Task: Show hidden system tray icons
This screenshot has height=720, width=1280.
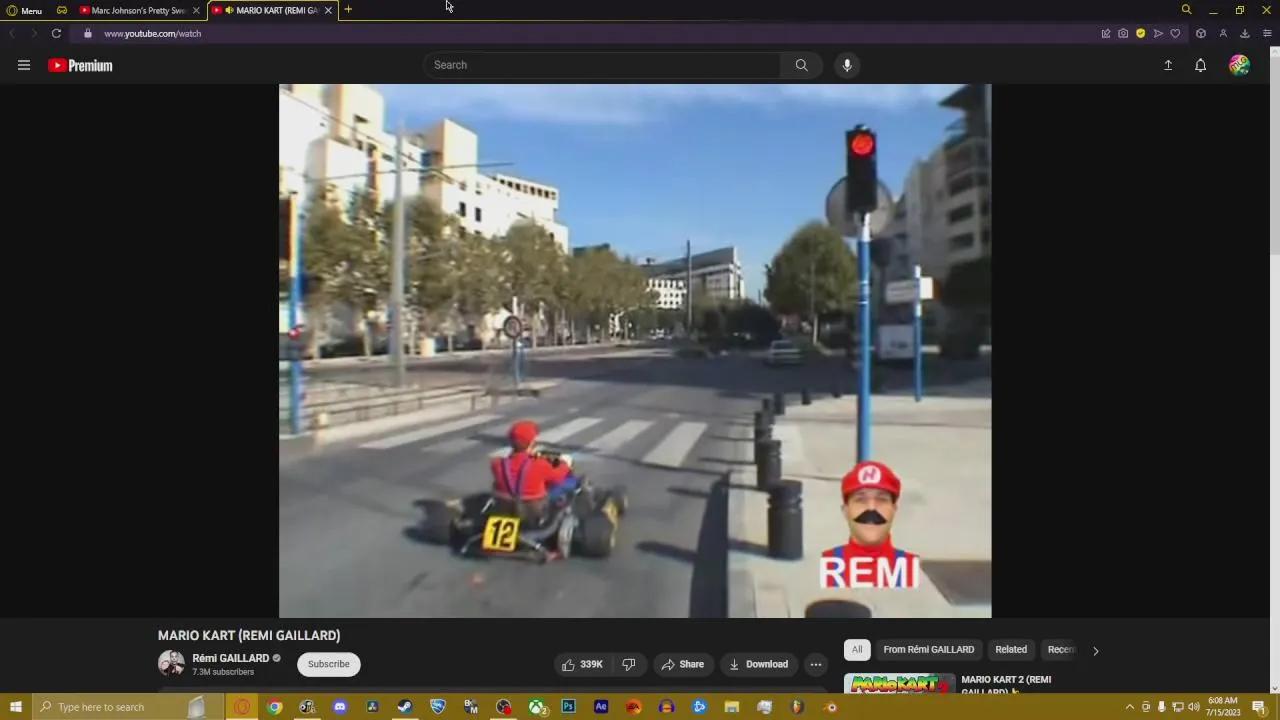Action: [x=1130, y=707]
